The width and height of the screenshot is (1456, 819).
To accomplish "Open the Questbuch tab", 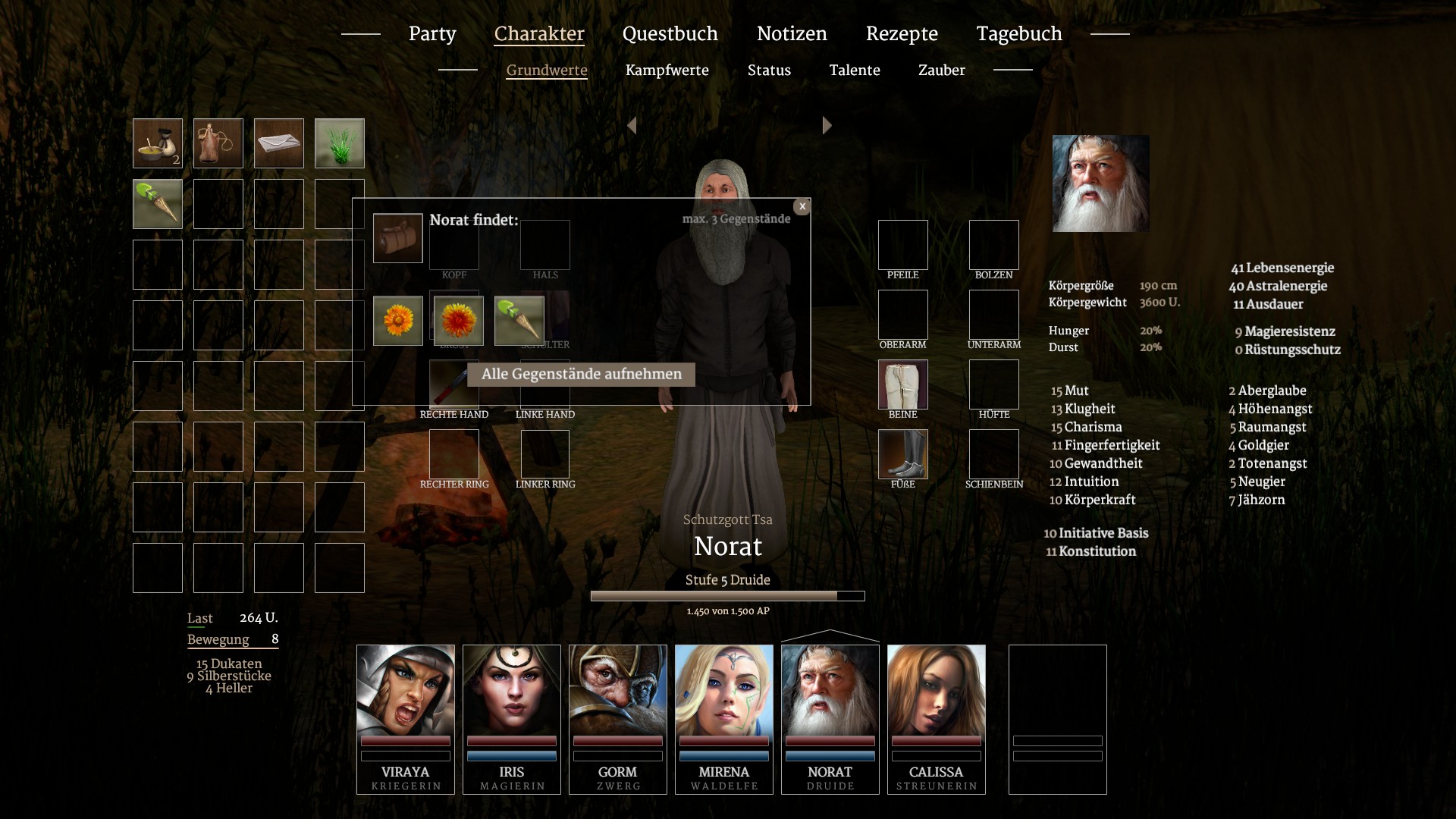I will 670,34.
